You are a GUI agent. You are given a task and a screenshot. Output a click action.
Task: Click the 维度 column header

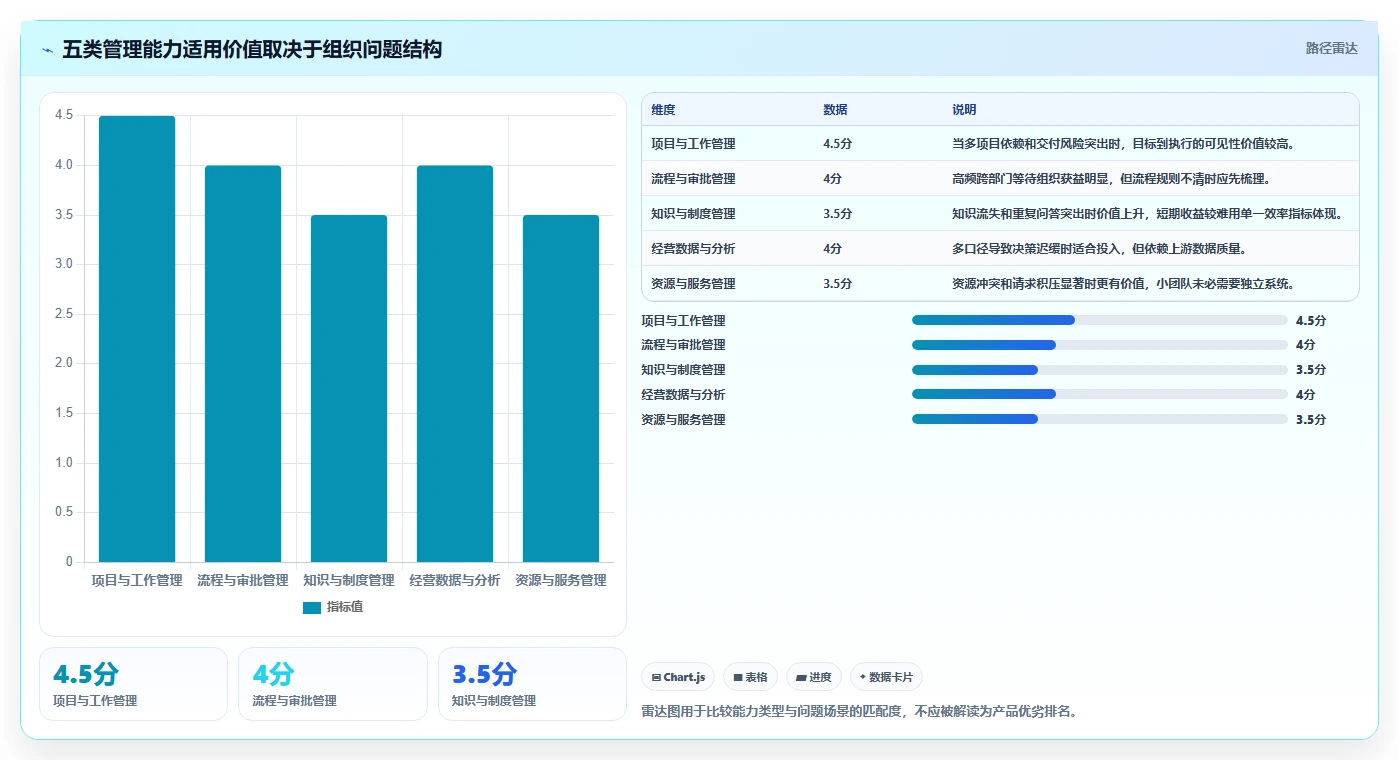(x=663, y=110)
